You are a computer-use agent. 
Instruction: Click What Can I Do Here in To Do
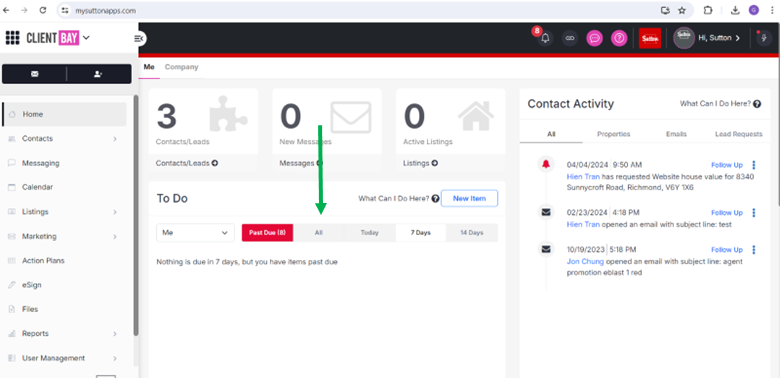pos(399,198)
